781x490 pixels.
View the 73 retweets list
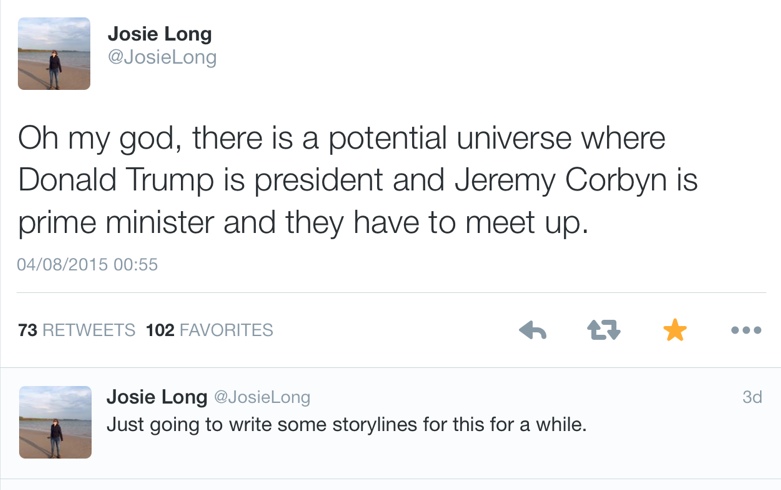77,330
